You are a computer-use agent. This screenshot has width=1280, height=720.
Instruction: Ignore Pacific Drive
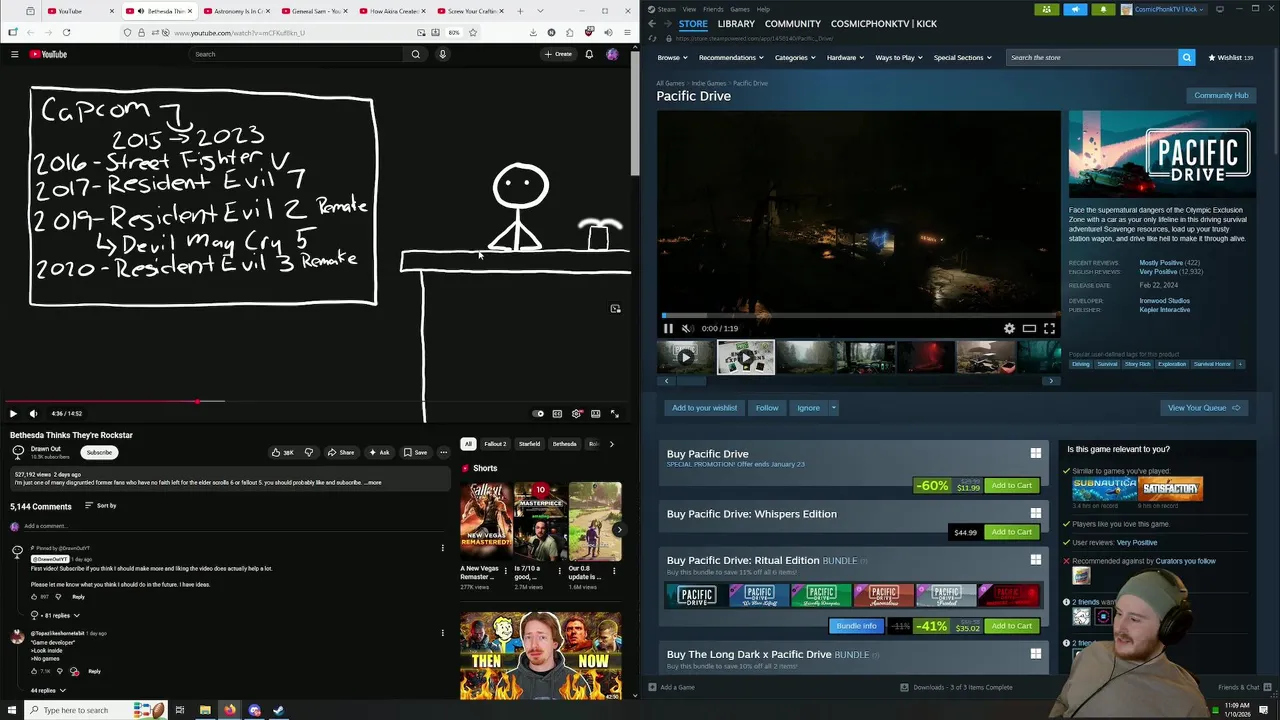(x=808, y=408)
